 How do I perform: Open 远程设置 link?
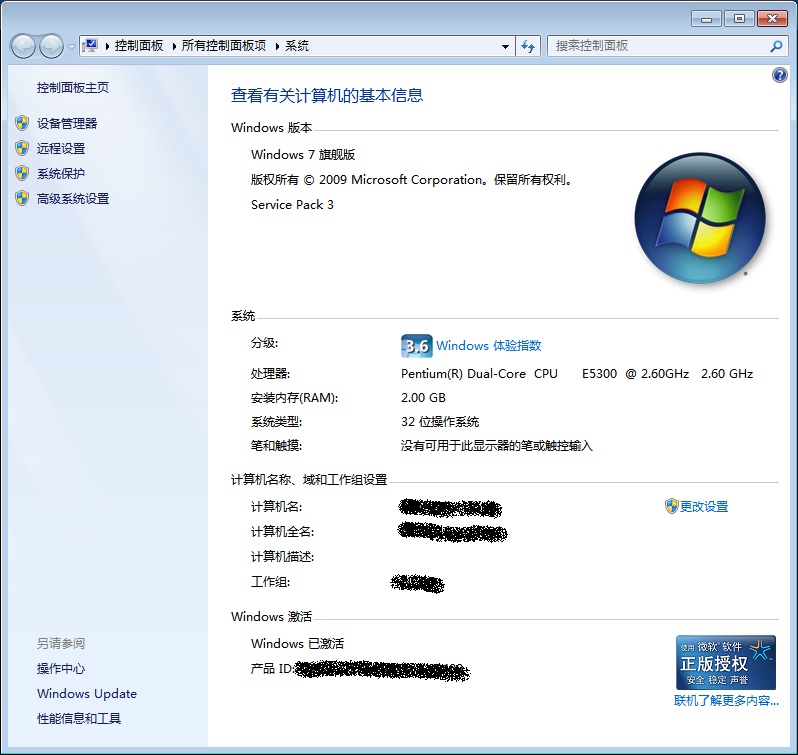click(61, 149)
